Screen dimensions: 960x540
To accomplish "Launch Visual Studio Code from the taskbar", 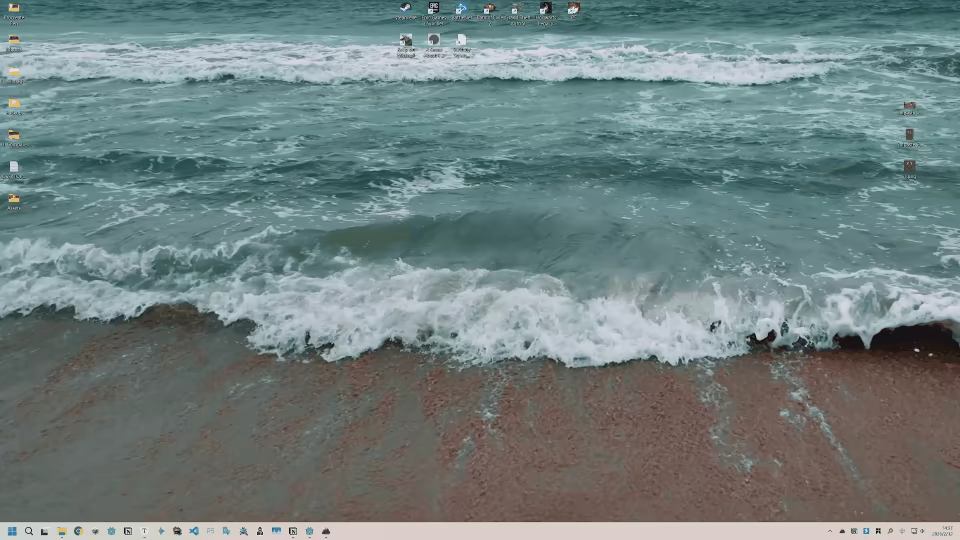I will point(194,531).
